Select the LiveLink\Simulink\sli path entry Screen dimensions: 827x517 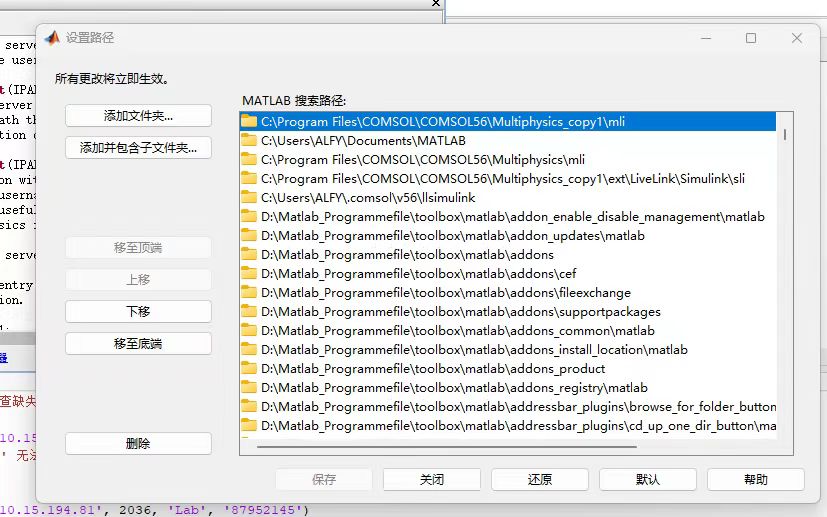[x=502, y=178]
